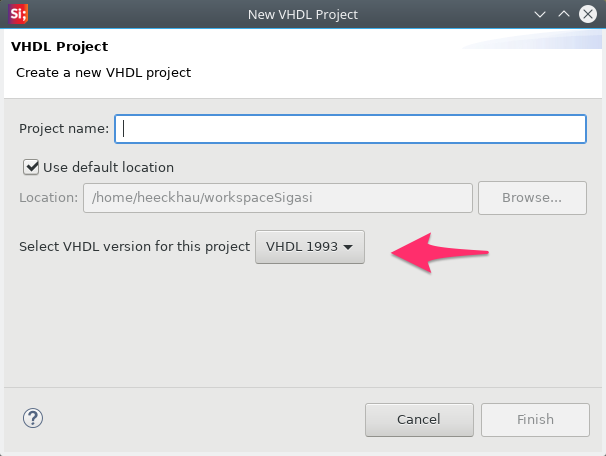Close the New VHDL Project dialog
Viewport: 606px width, 456px height.
pyautogui.click(x=588, y=14)
